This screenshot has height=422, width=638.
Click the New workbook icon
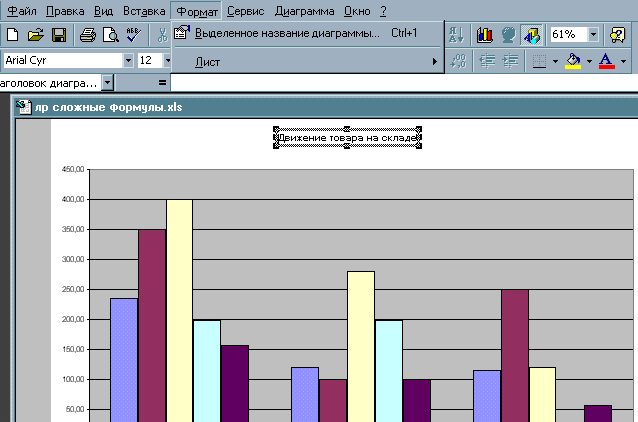coord(13,35)
